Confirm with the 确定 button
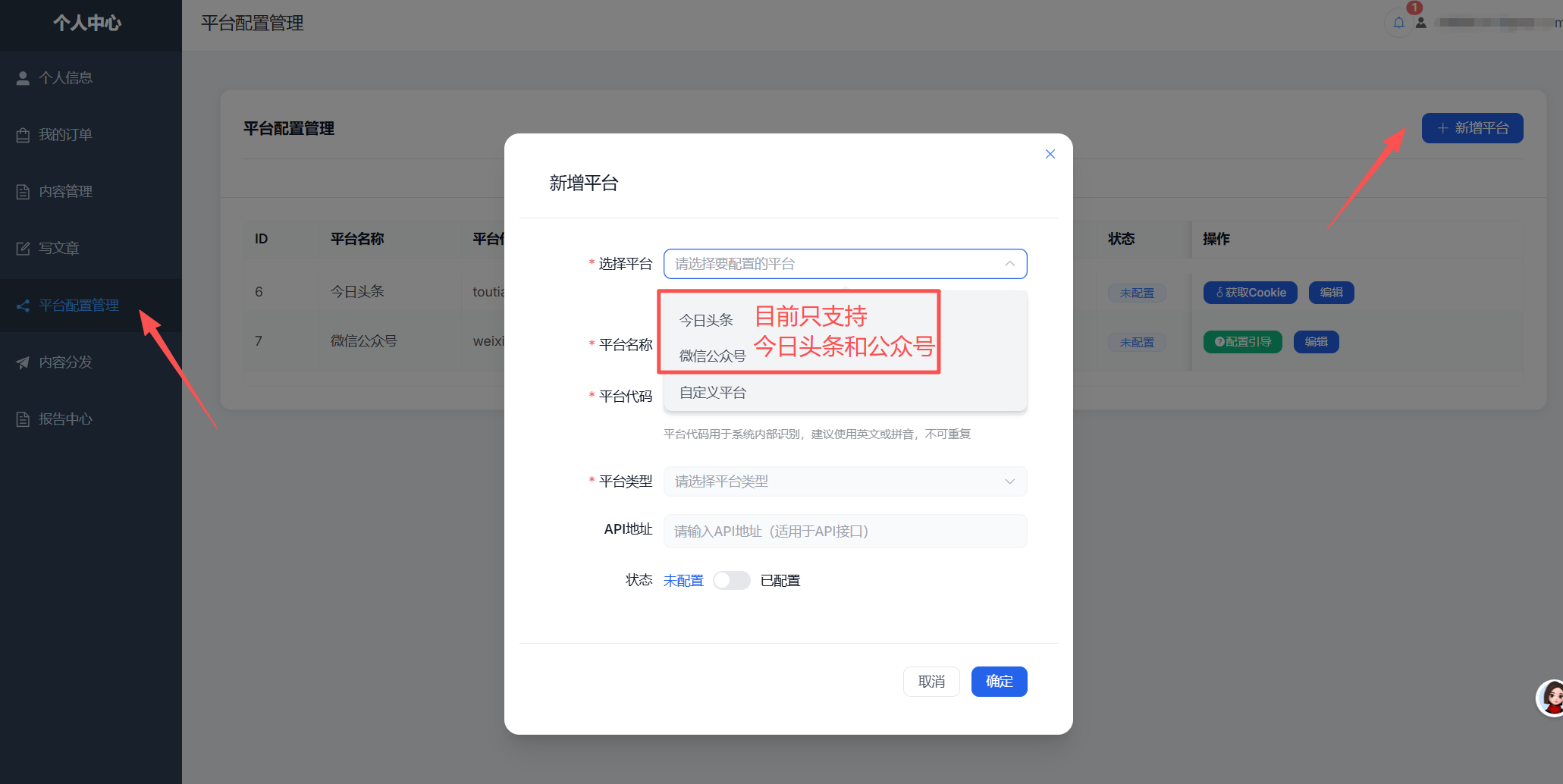This screenshot has height=784, width=1563. (x=1000, y=682)
